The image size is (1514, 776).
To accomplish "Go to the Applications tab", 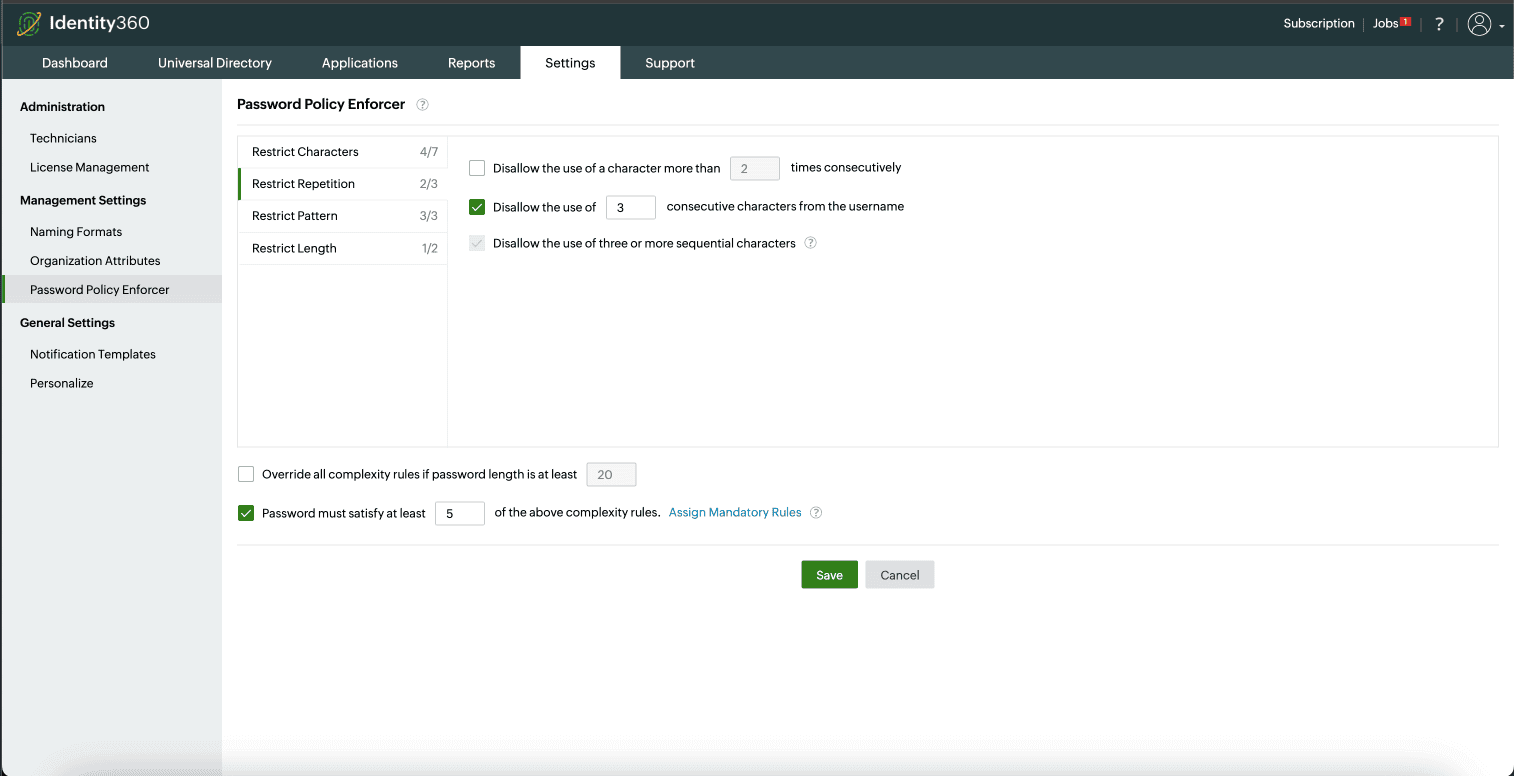I will tap(360, 63).
